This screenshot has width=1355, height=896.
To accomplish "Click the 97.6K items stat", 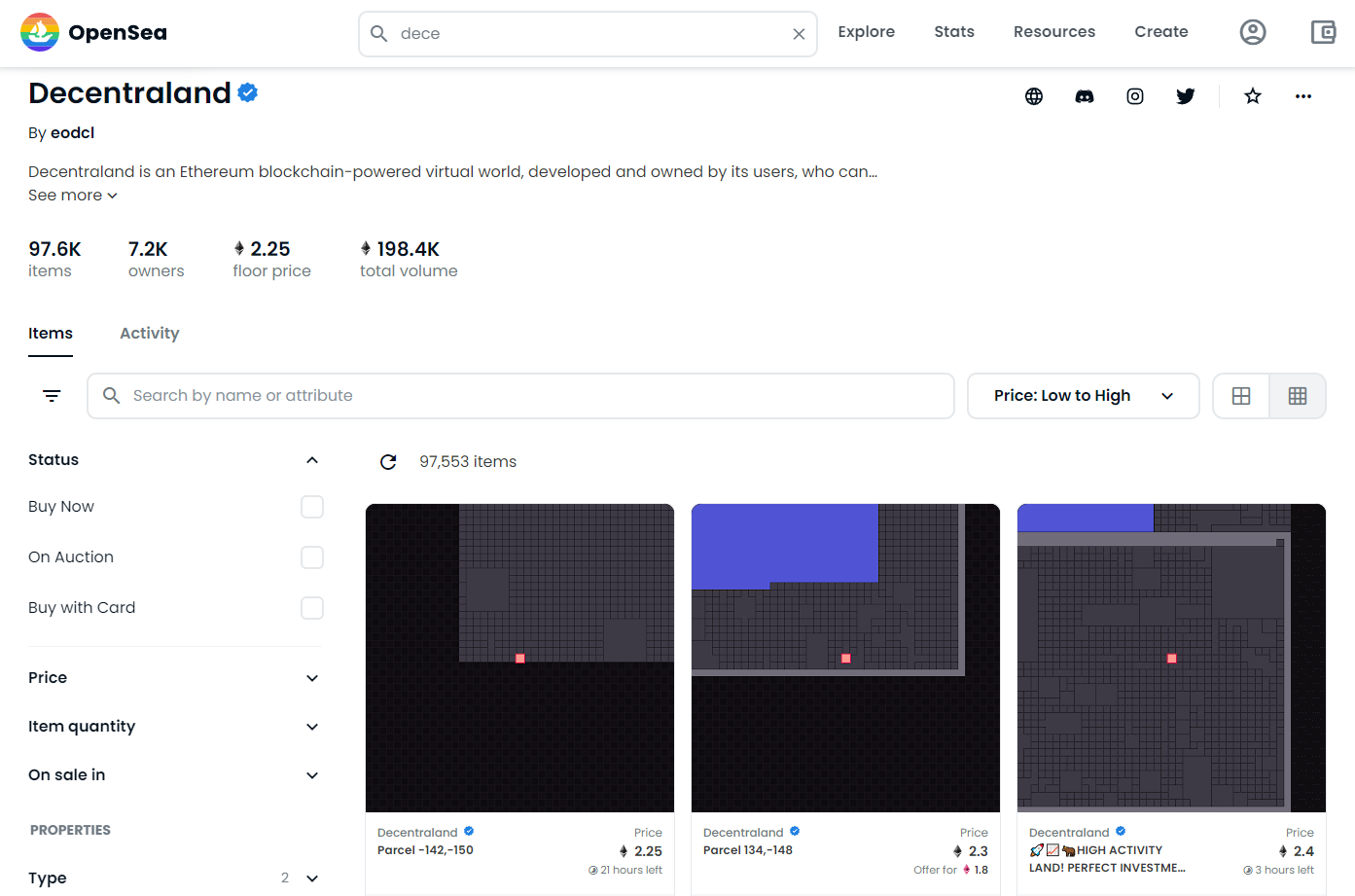I will pos(54,259).
